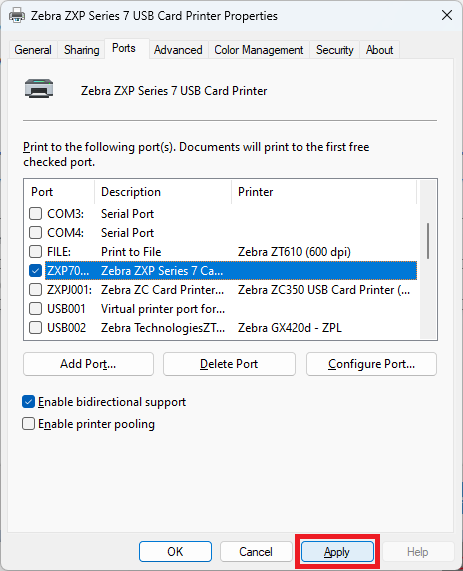Viewport: 463px width, 571px height.
Task: Check the ZXPJ001: port checkbox
Action: (35, 290)
